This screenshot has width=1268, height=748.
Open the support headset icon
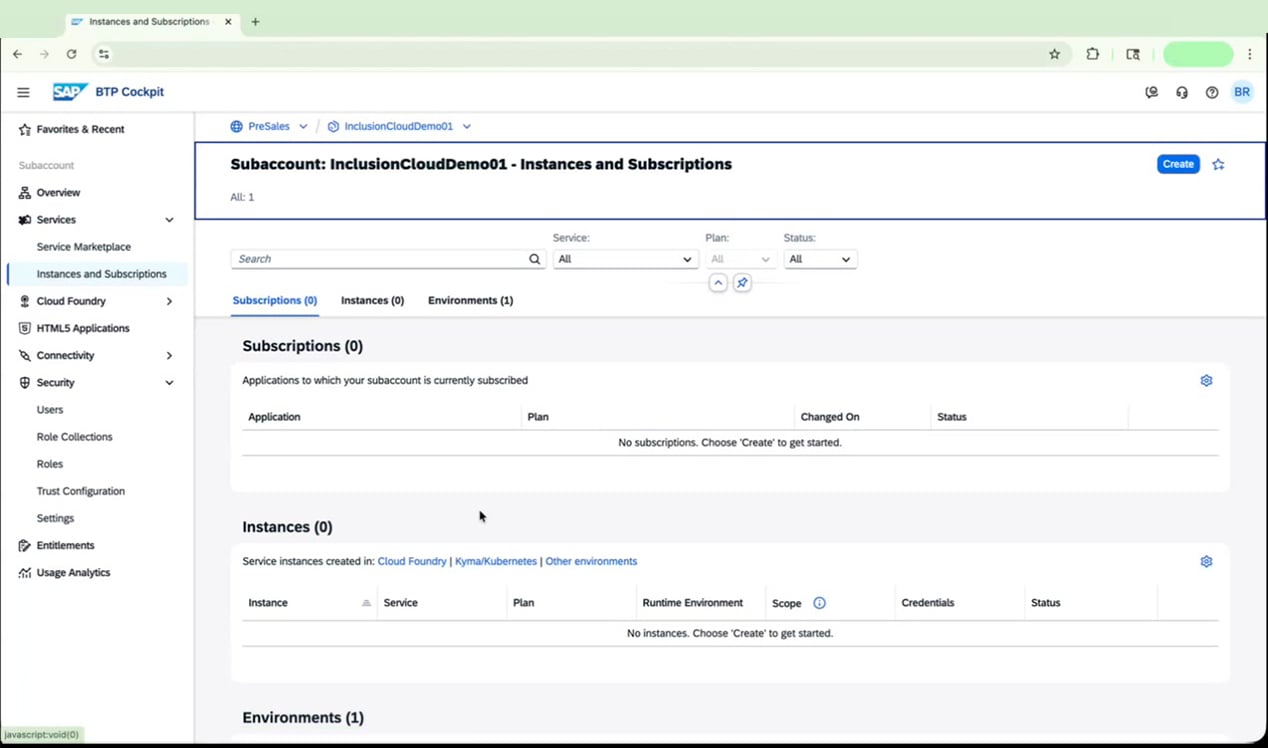[1182, 92]
